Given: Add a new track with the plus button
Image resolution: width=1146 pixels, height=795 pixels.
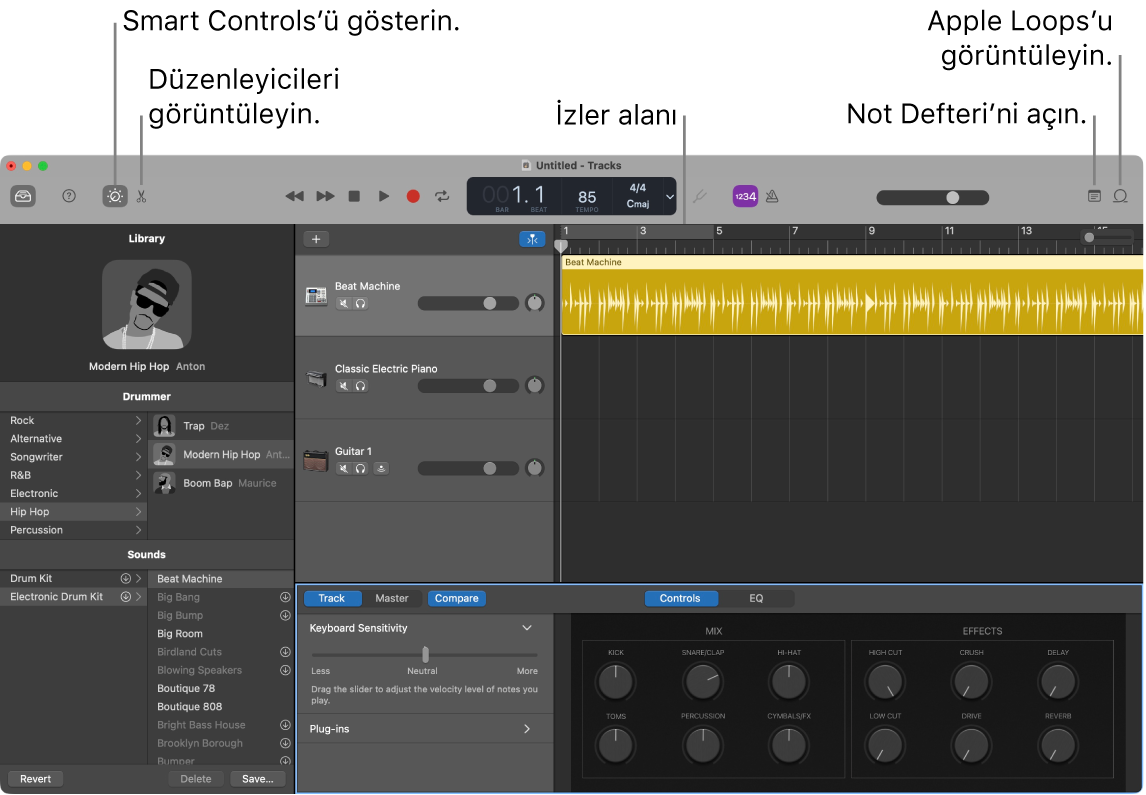Looking at the screenshot, I should 315,239.
